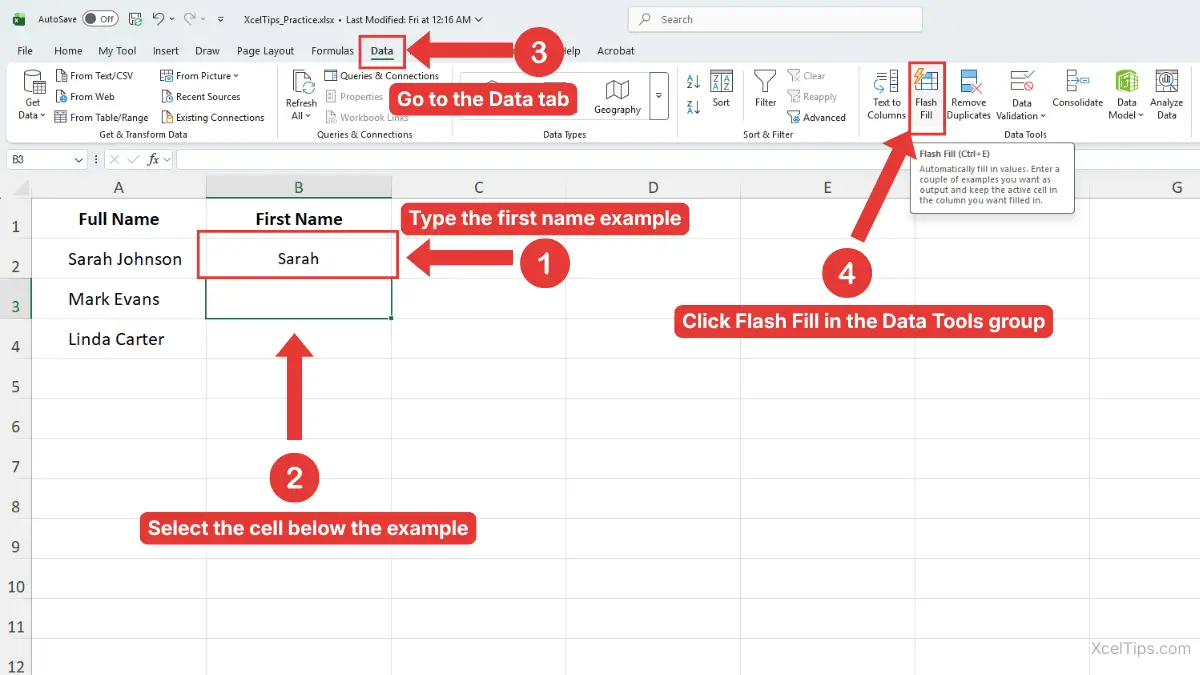Open the File menu
This screenshot has height=675, width=1200.
pyautogui.click(x=25, y=51)
